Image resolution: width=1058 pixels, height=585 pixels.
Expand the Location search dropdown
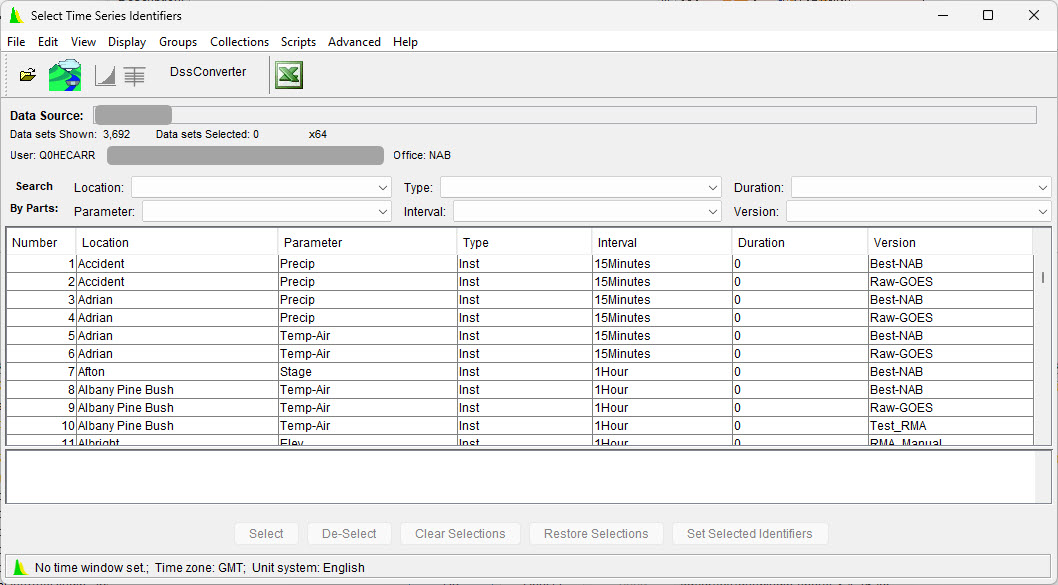(x=383, y=188)
